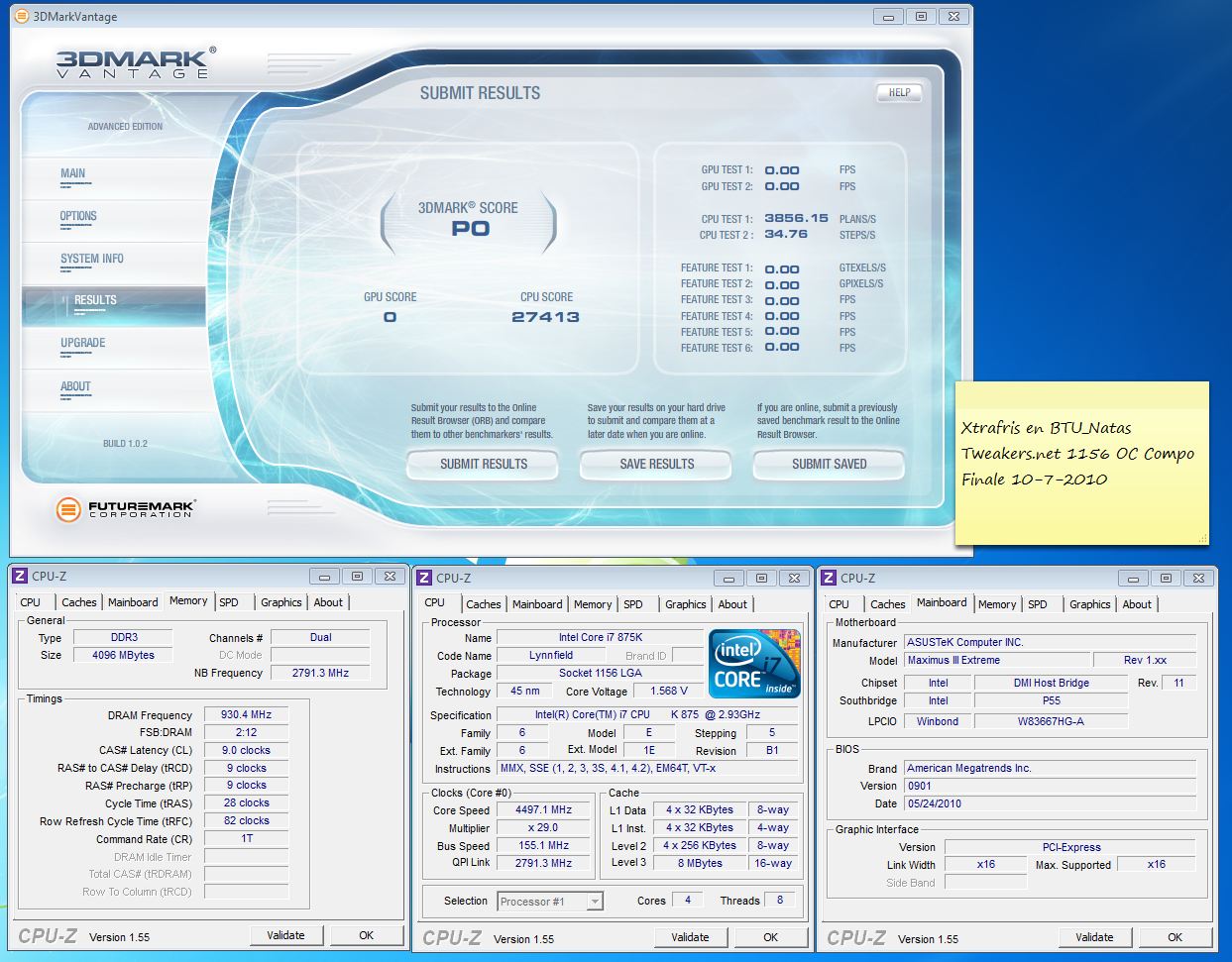Click the CPU TEST 1 value 3856.15
This screenshot has width=1232, height=962.
pyautogui.click(x=796, y=219)
